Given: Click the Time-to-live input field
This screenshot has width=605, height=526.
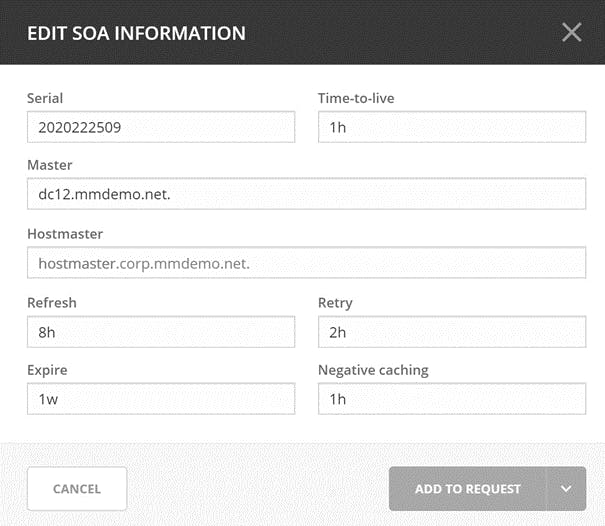Looking at the screenshot, I should 452,127.
